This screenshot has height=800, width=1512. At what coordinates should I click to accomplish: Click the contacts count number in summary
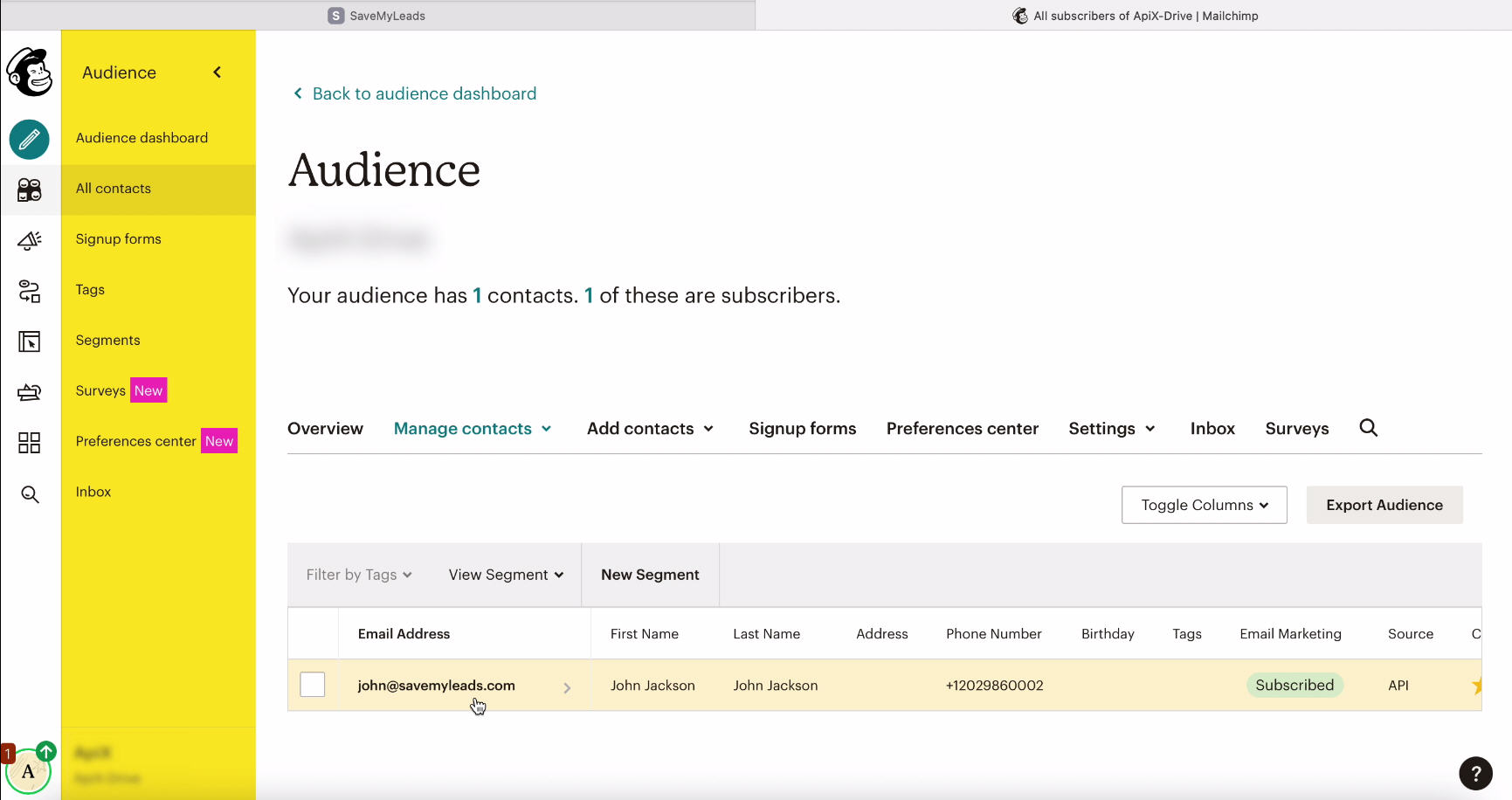477,296
